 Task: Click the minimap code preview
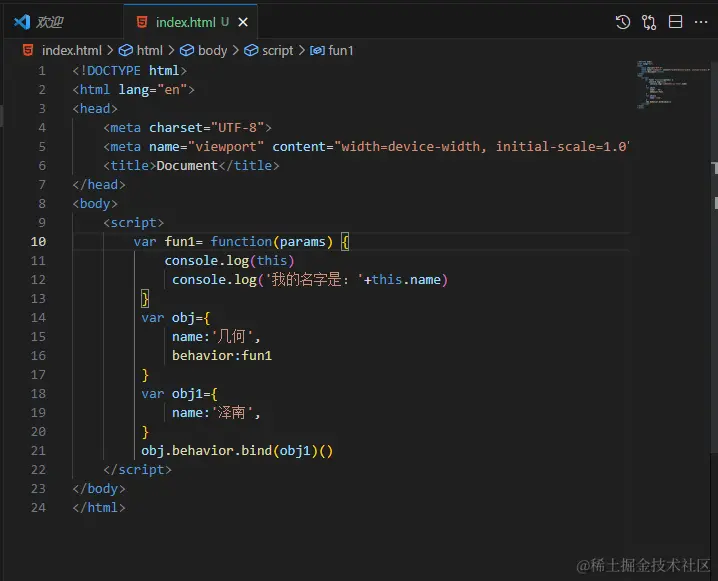(x=671, y=85)
